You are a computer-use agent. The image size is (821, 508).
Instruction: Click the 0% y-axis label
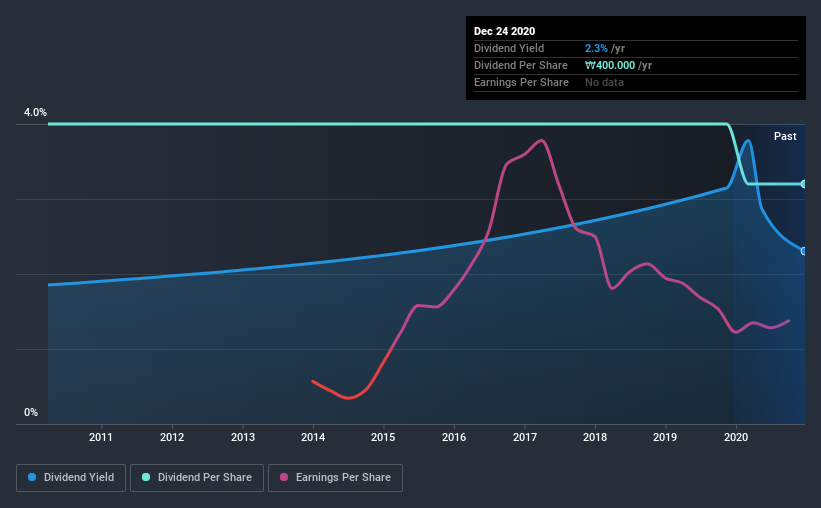pyautogui.click(x=31, y=412)
